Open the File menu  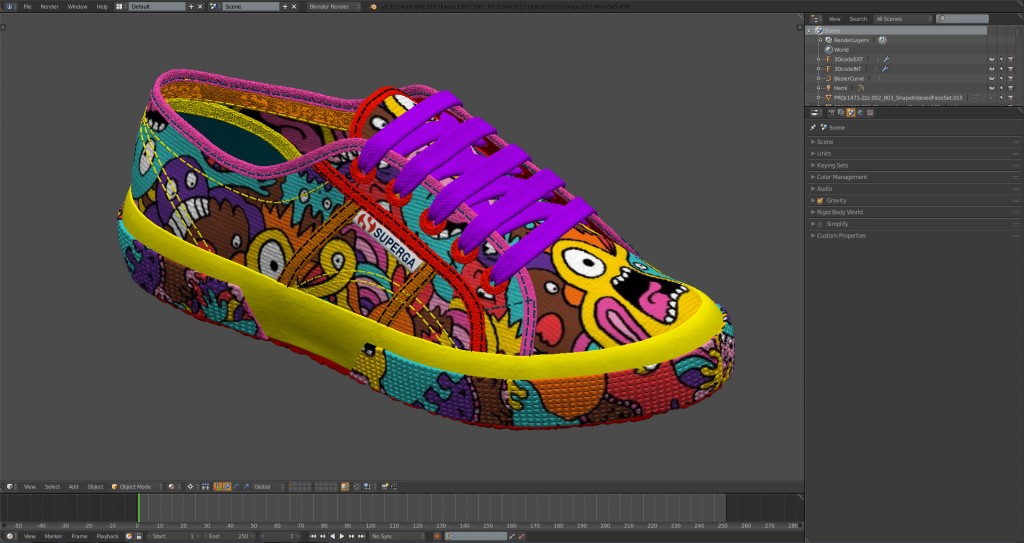(x=27, y=7)
